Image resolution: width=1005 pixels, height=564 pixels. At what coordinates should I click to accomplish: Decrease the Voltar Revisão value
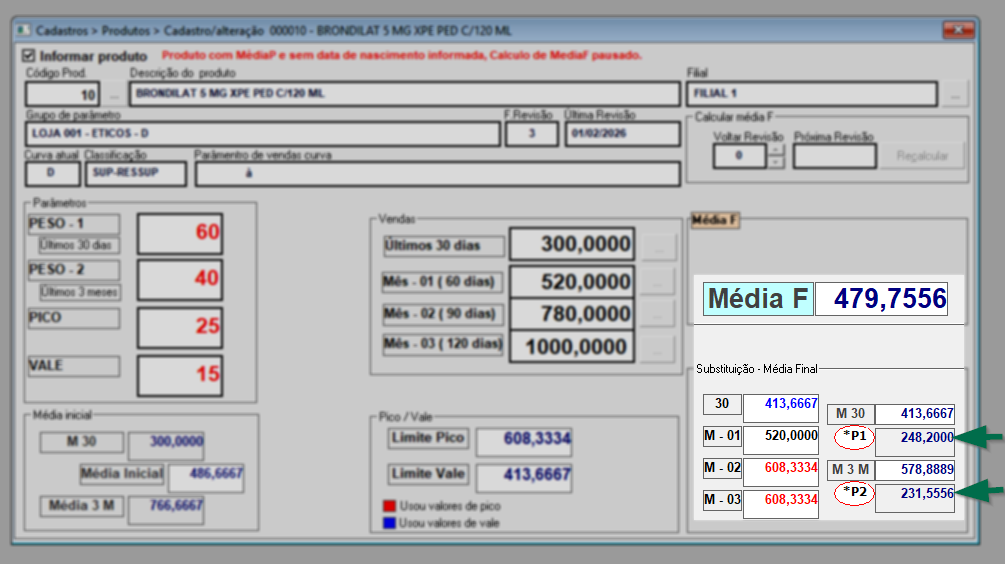click(x=776, y=162)
